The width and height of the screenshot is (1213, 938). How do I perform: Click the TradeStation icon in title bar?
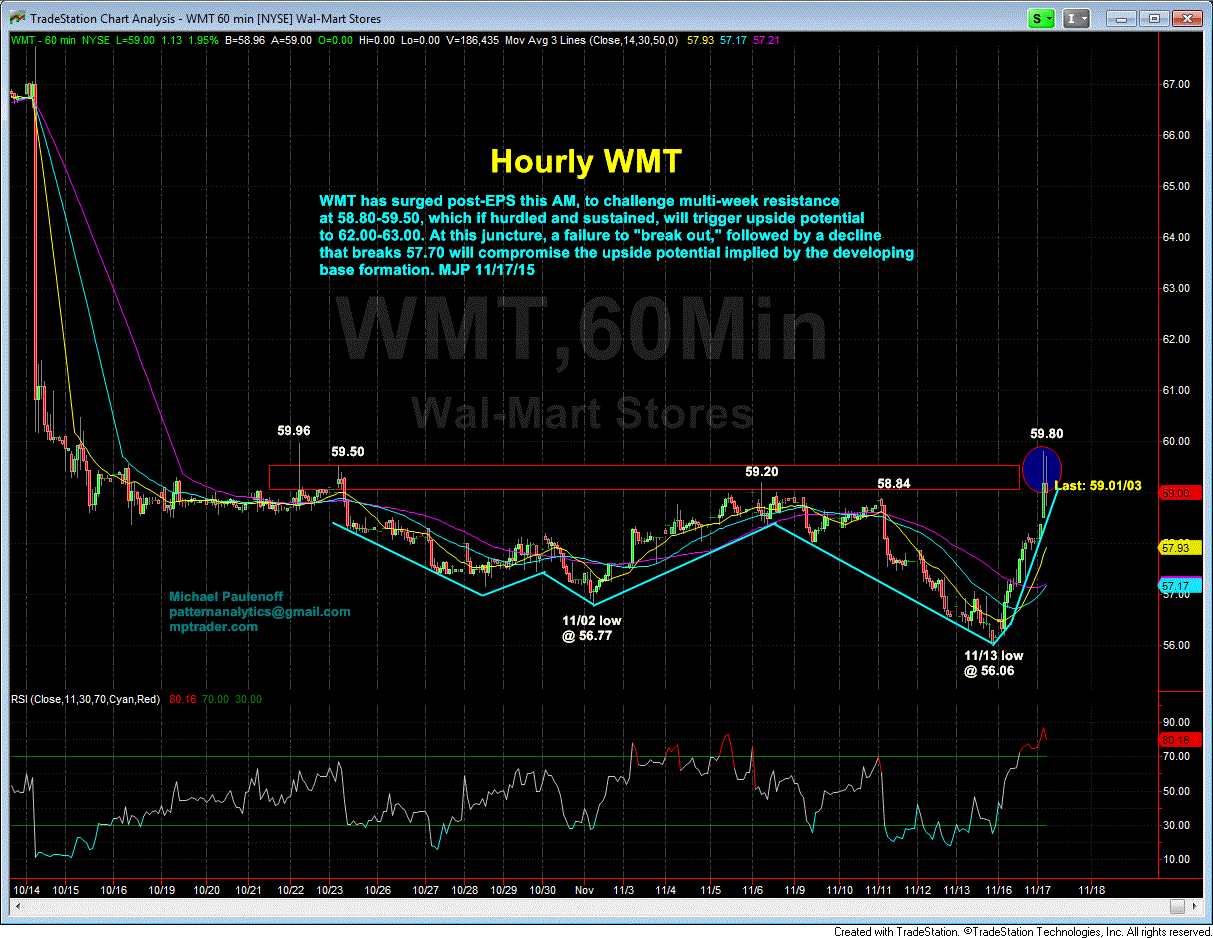tap(16, 18)
